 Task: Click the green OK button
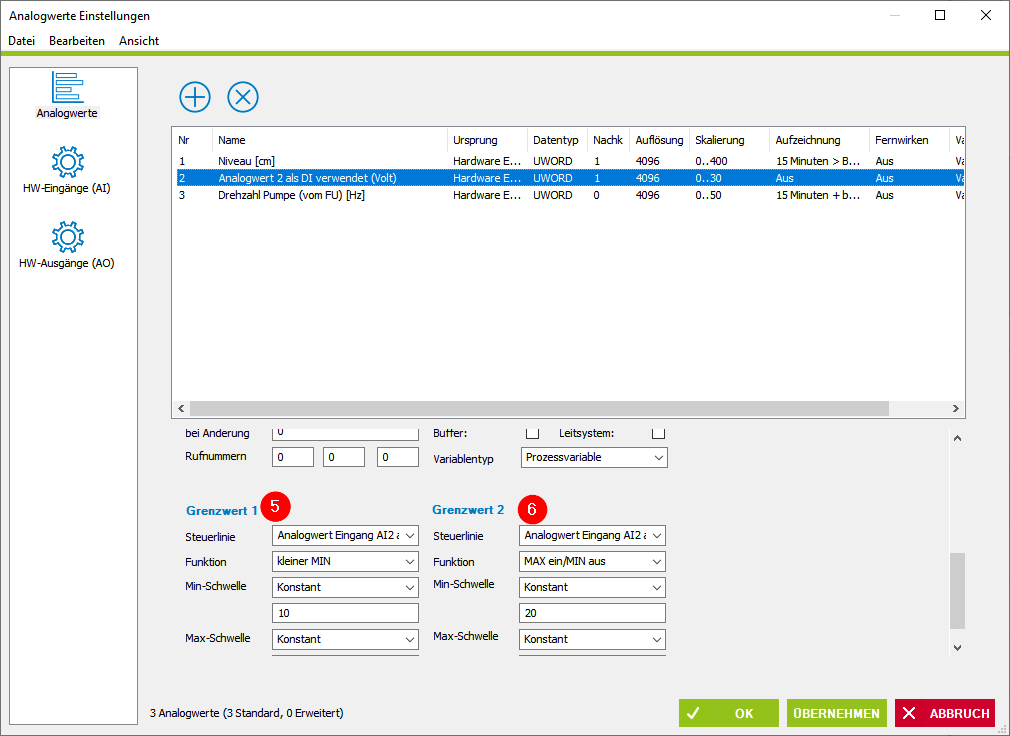[729, 713]
